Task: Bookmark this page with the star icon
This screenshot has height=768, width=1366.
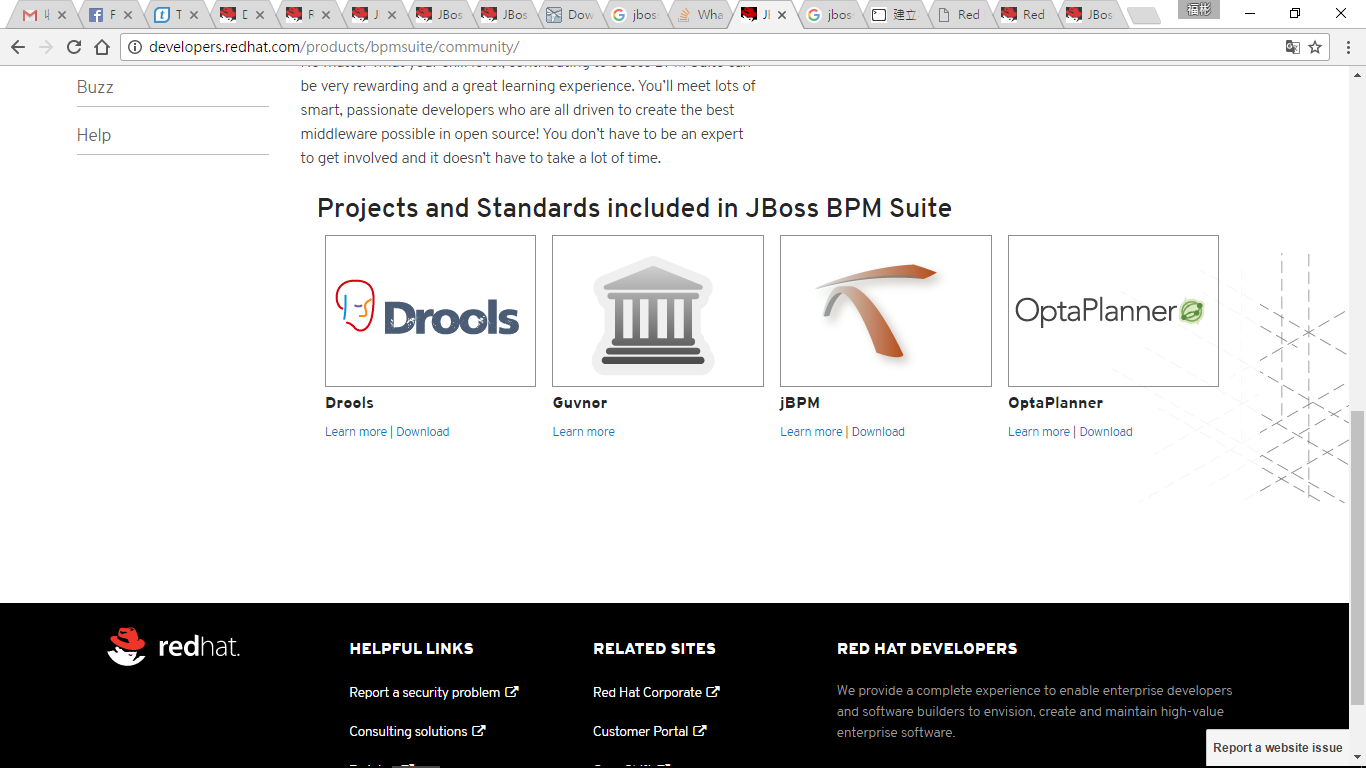Action: pos(1315,47)
